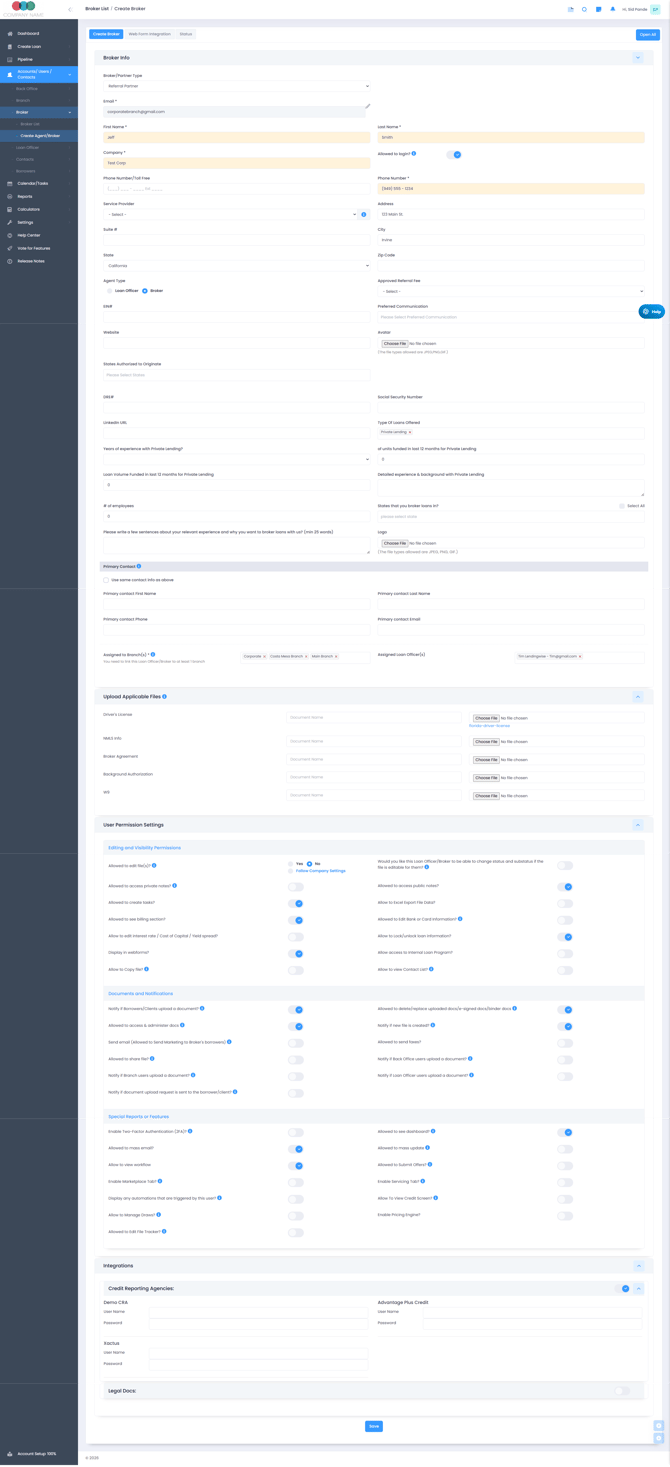Open Dashboard from the sidebar
Image resolution: width=670 pixels, height=1467 pixels.
point(28,34)
